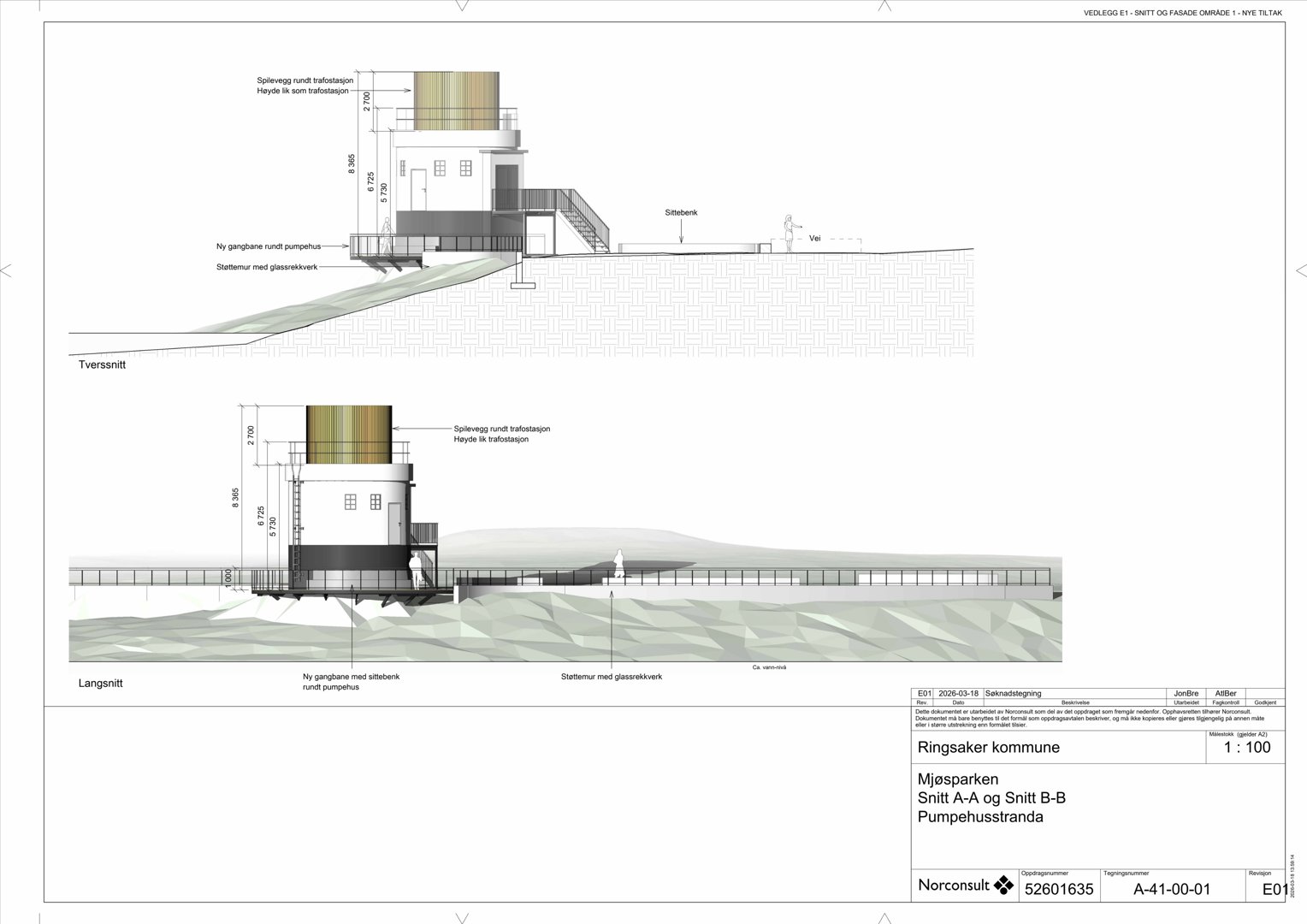Click the person figure standing on the road
The height and width of the screenshot is (924, 1307).
pos(788,233)
